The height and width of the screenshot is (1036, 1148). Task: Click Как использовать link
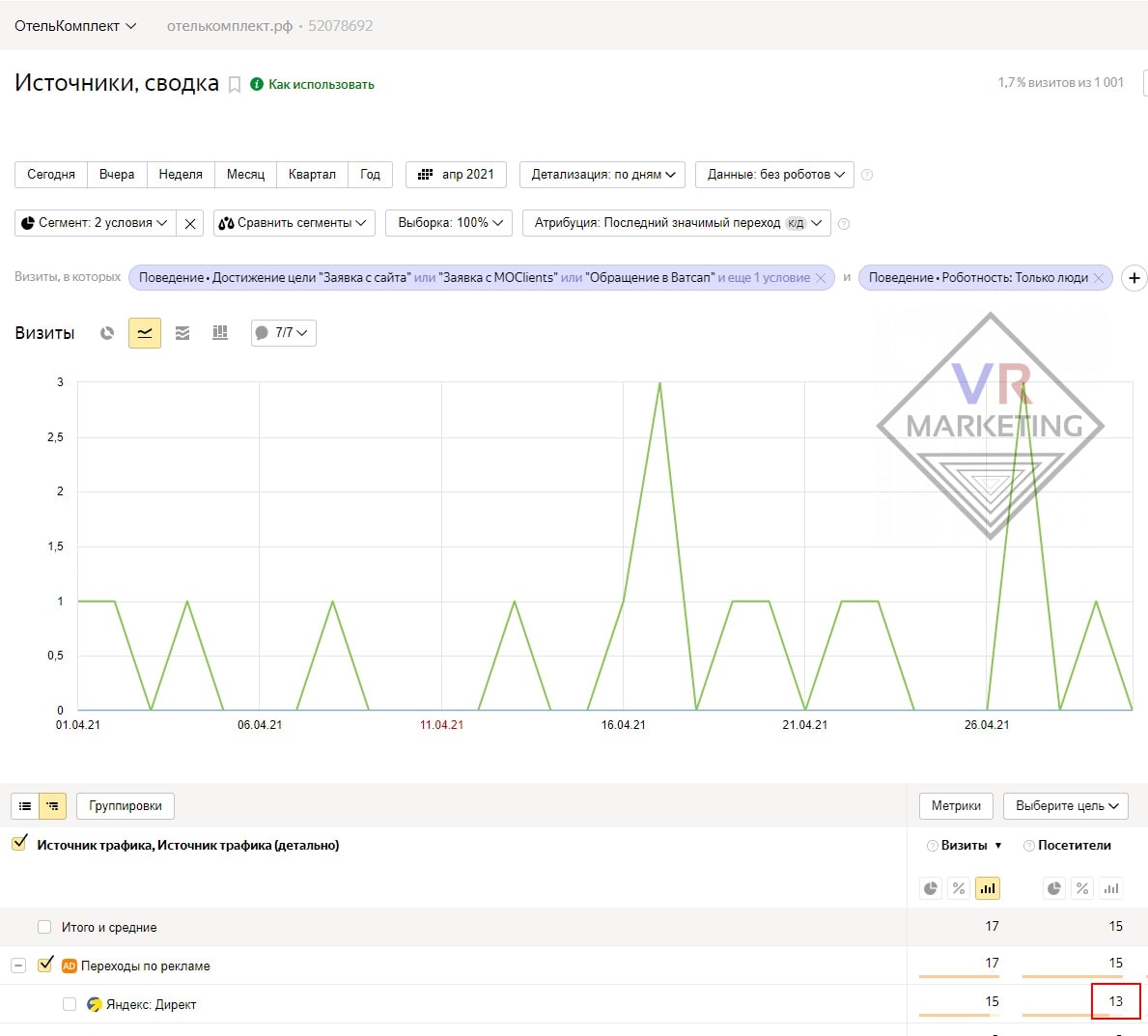[x=322, y=85]
